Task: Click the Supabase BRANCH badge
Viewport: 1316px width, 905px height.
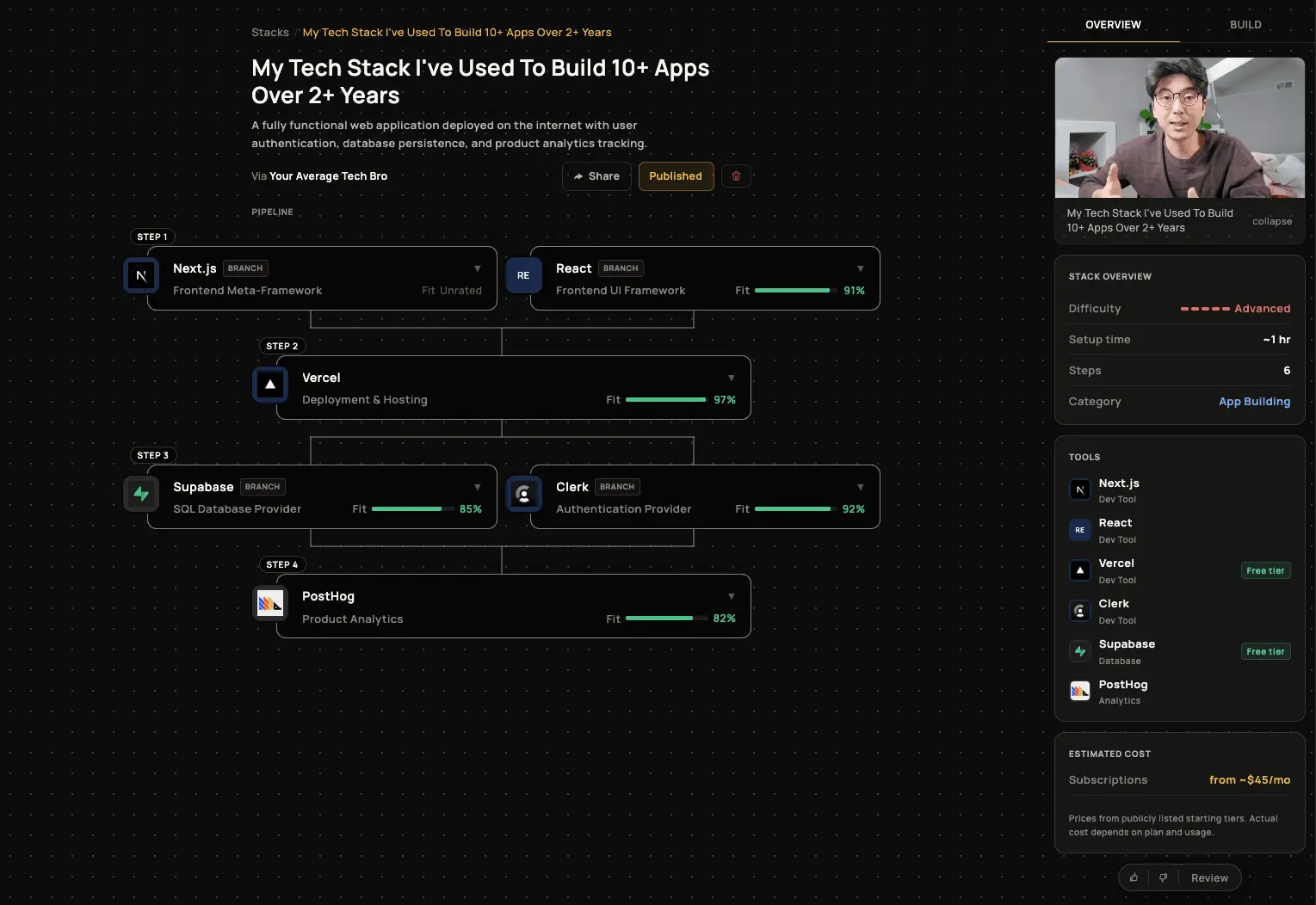Action: pyautogui.click(x=263, y=487)
